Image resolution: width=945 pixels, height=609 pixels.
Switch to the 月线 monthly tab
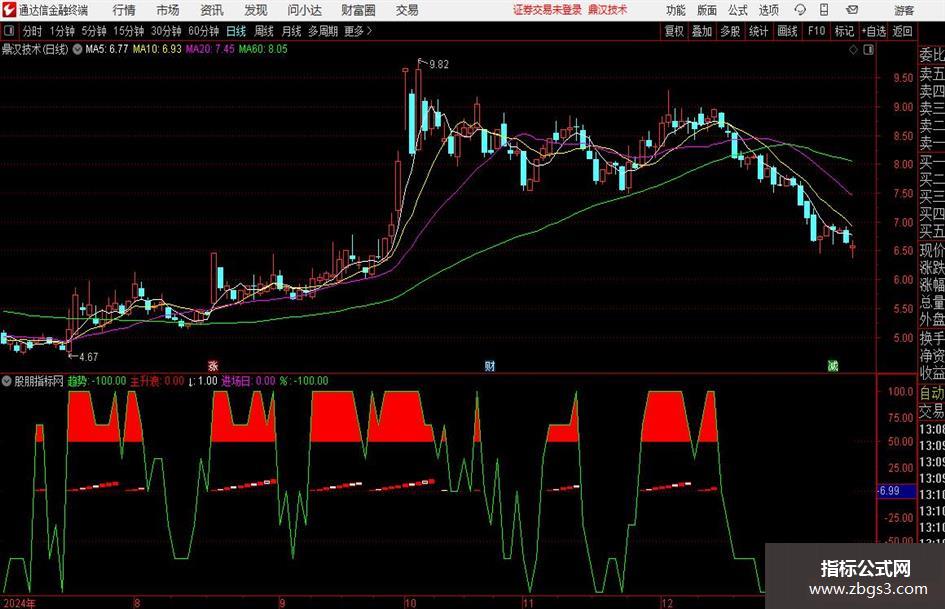pos(292,31)
